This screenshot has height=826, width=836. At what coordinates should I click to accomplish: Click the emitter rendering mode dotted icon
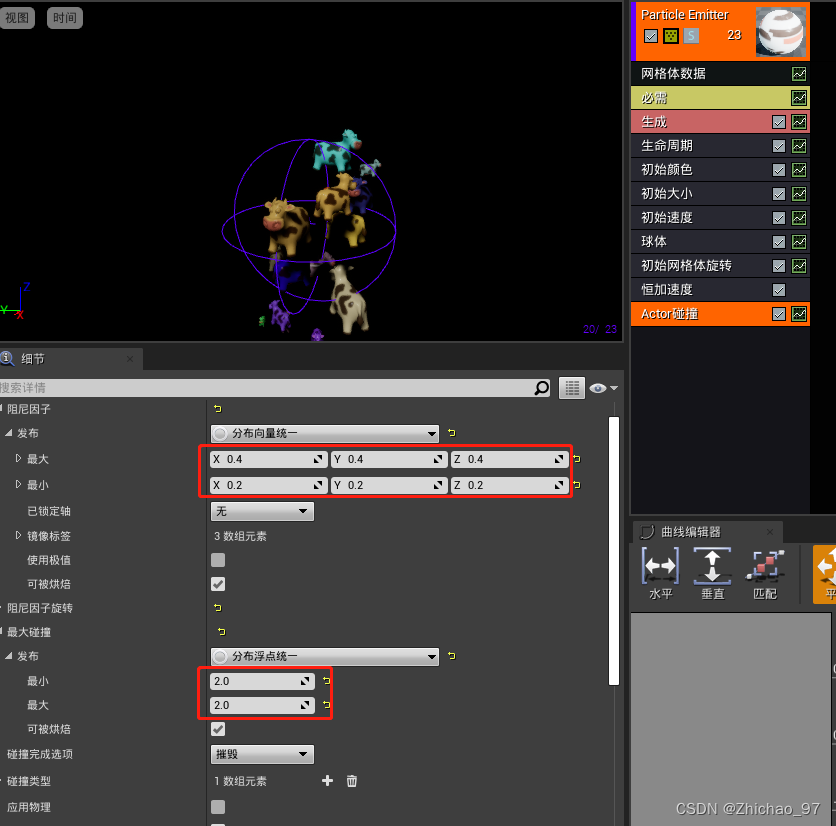pos(671,36)
